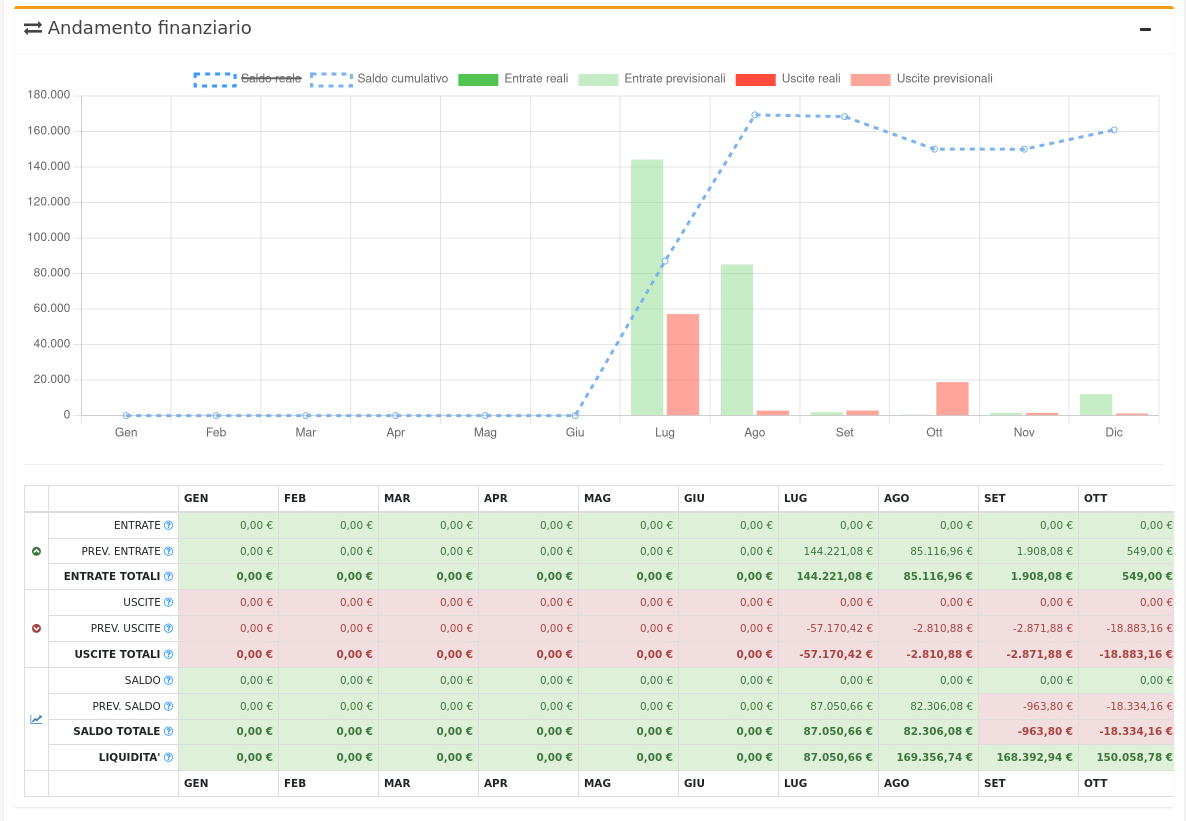This screenshot has height=821, width=1186.
Task: Click help icon beside LIQUIDITA'
Action: click(168, 758)
